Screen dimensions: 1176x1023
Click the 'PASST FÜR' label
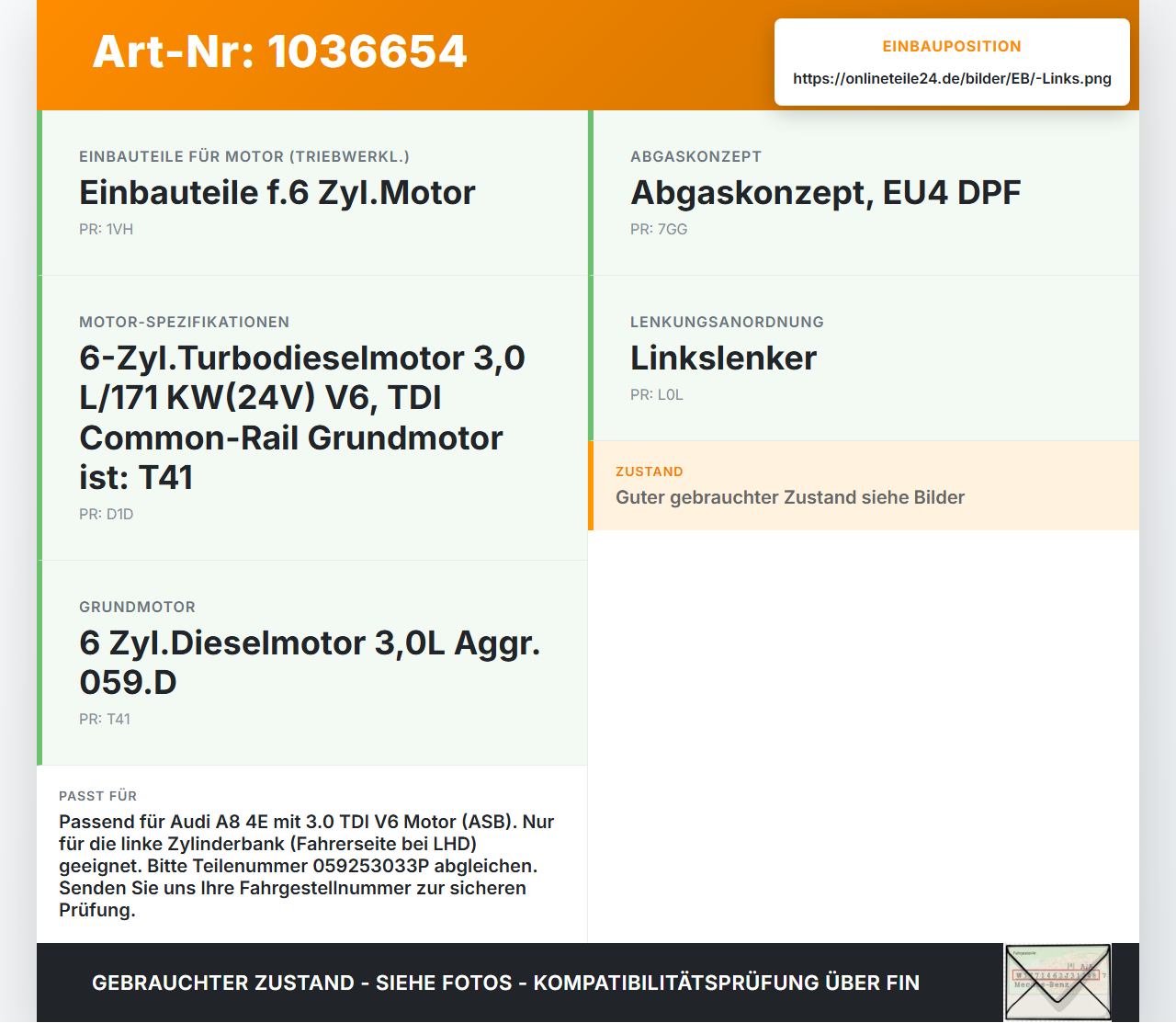point(97,796)
